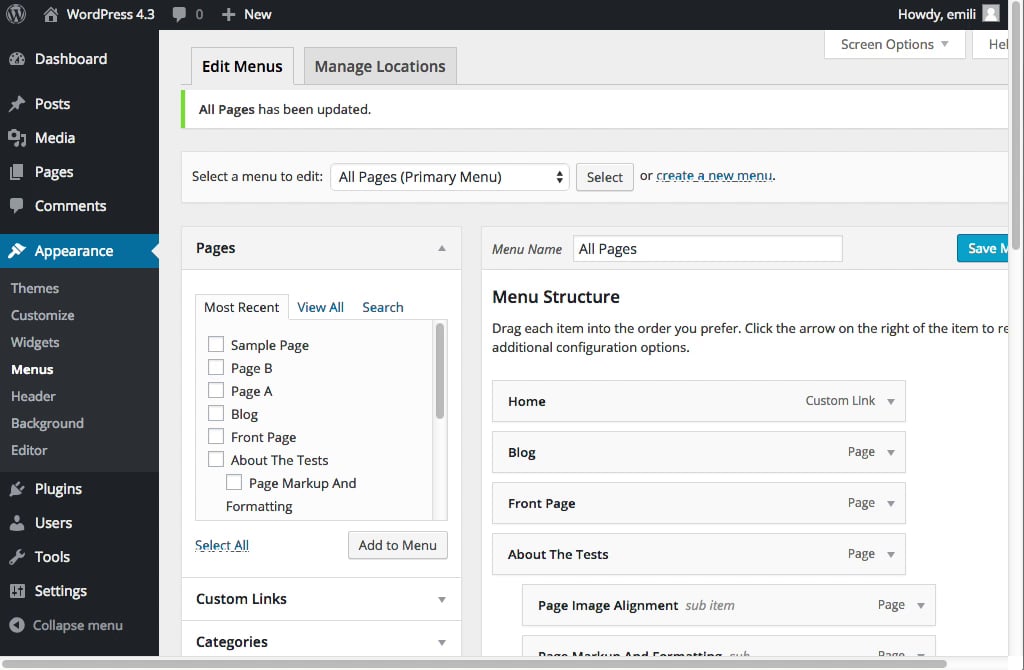Expand the Custom Links panel
The width and height of the screenshot is (1024, 670).
[442, 599]
